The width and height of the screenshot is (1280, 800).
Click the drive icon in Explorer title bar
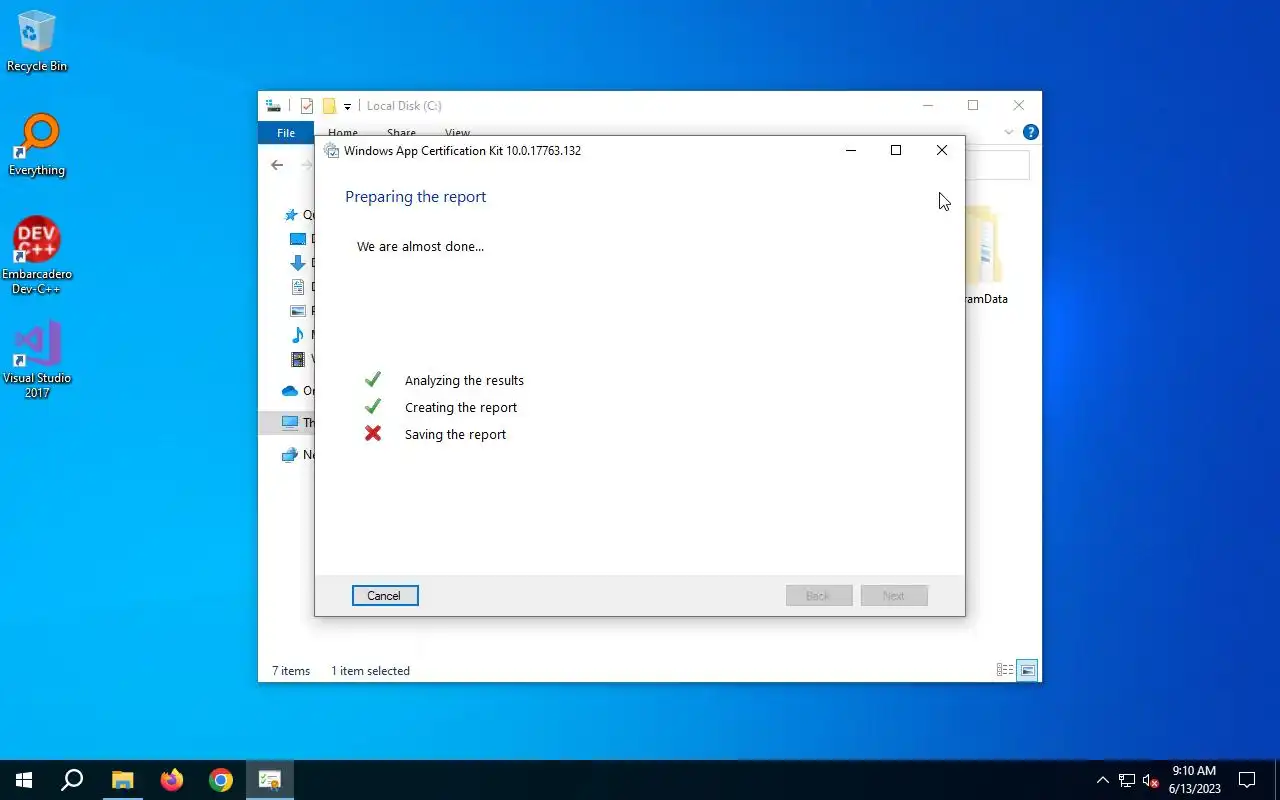(273, 105)
